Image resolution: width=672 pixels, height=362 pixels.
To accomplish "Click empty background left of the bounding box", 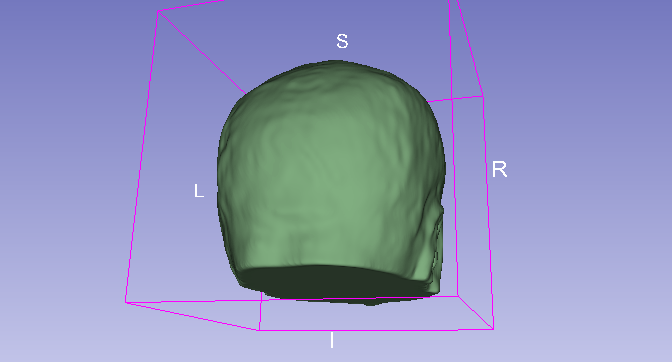I will click(64, 171).
